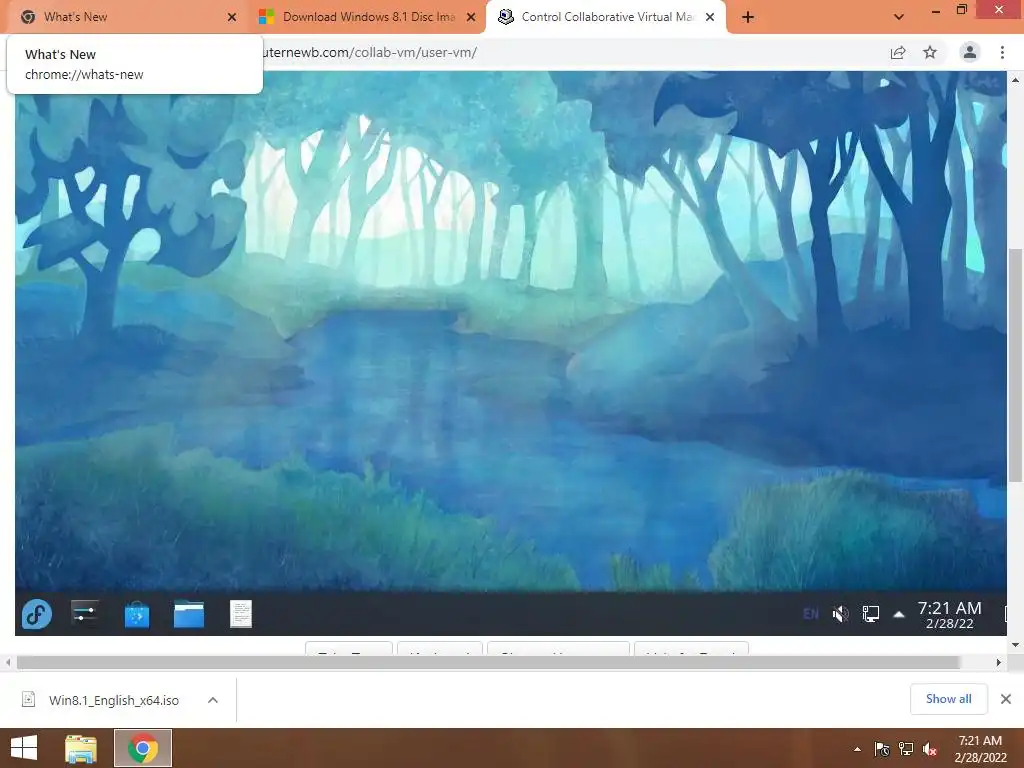
Task: Close the Download Windows 8.1 tab
Action: point(471,17)
